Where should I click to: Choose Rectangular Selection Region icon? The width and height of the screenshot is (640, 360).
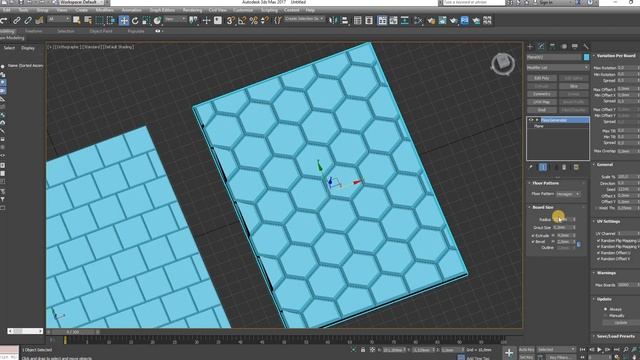99,20
